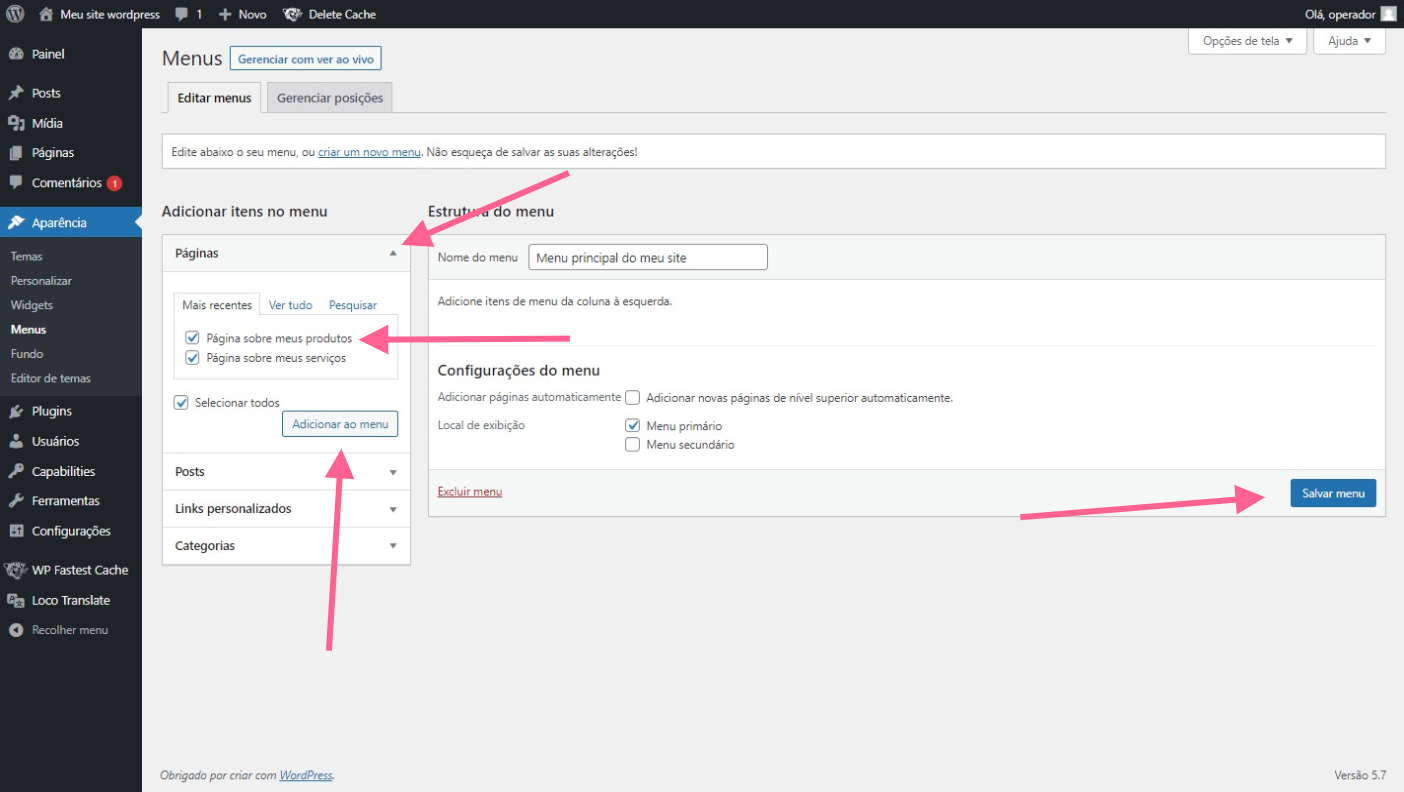Viewport: 1404px width, 792px height.
Task: Toggle the Selecionar todos checkbox
Action: click(181, 402)
